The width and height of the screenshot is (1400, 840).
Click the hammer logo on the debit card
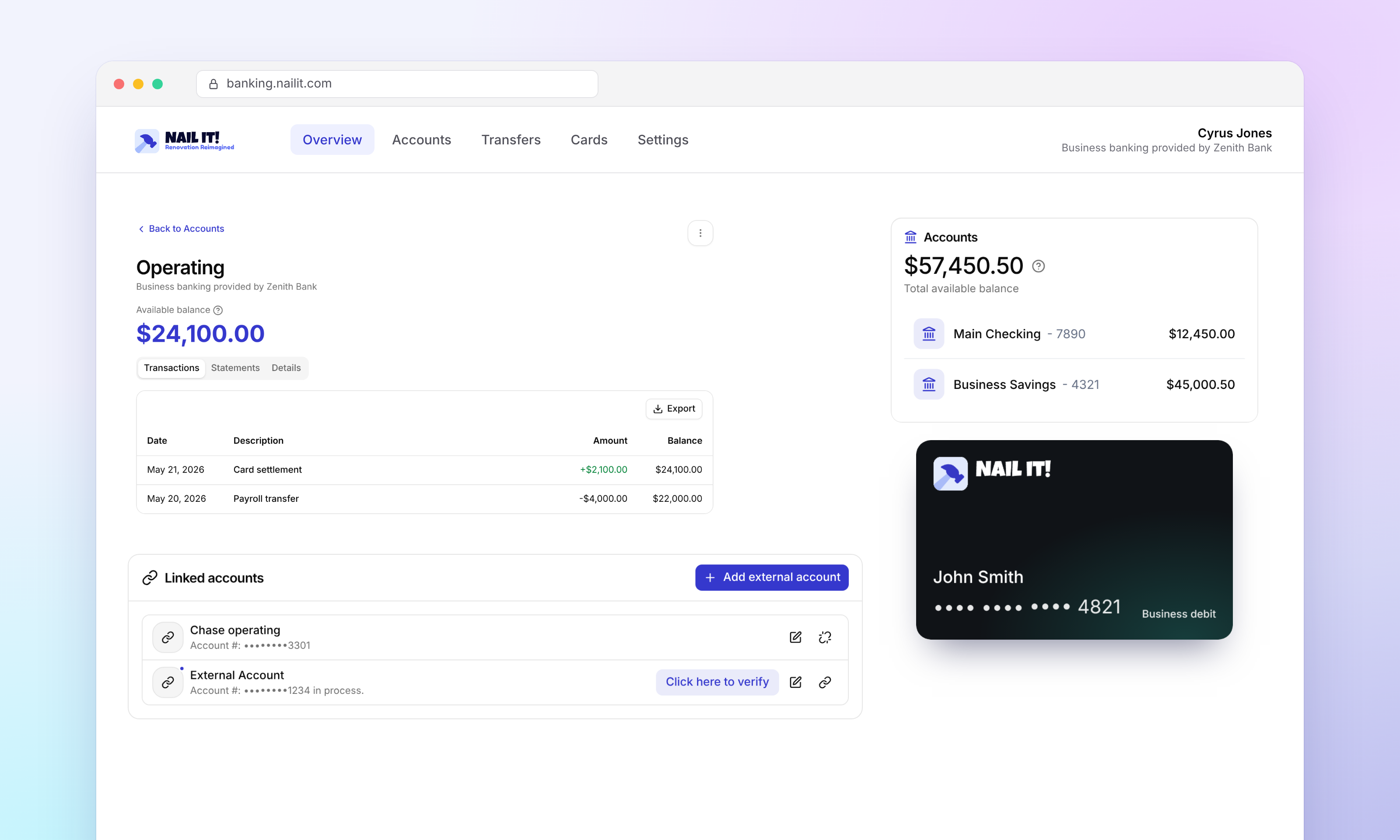point(950,473)
